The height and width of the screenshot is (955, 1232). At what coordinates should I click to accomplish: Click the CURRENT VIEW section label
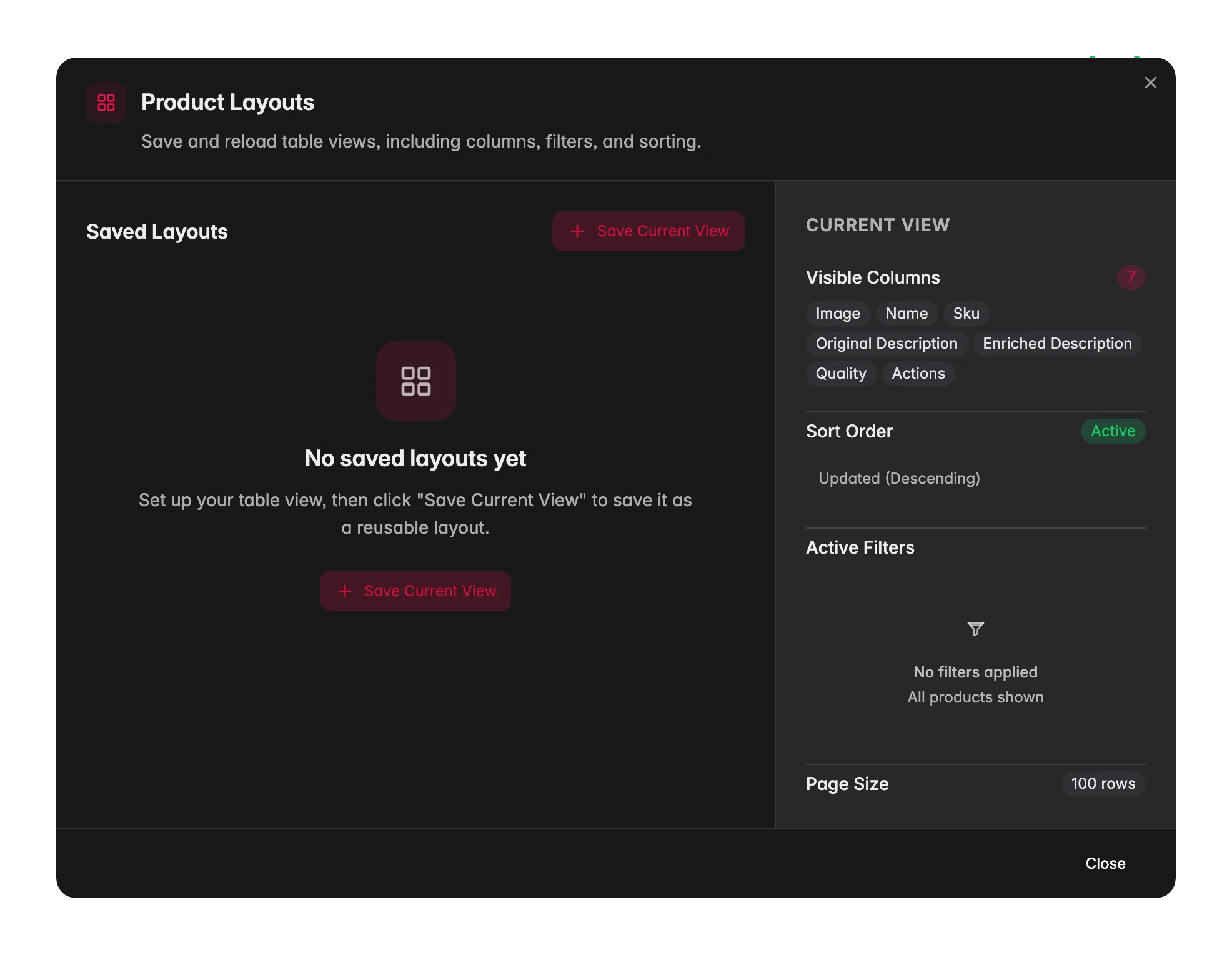point(878,225)
